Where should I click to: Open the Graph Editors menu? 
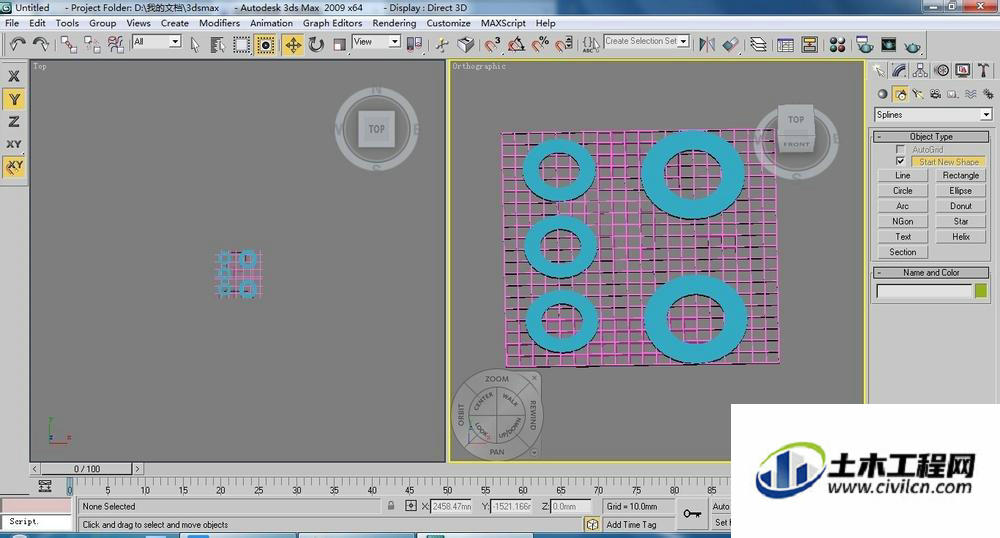point(332,23)
